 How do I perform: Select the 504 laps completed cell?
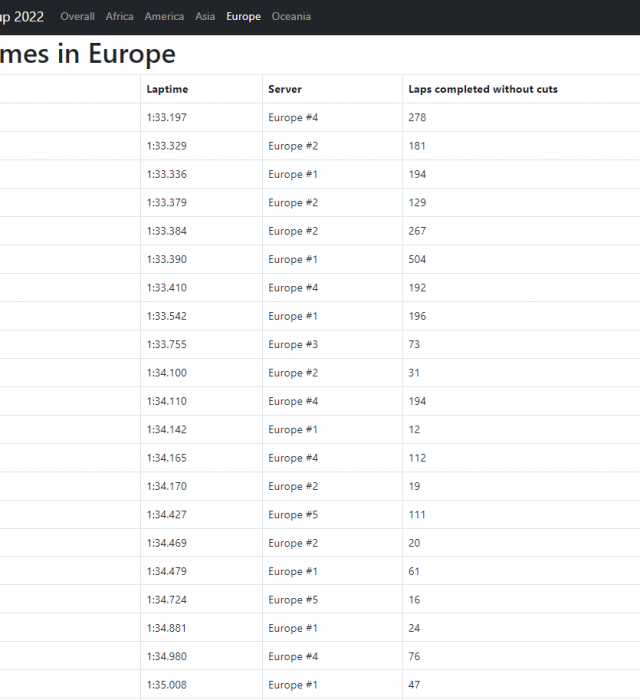coord(417,260)
